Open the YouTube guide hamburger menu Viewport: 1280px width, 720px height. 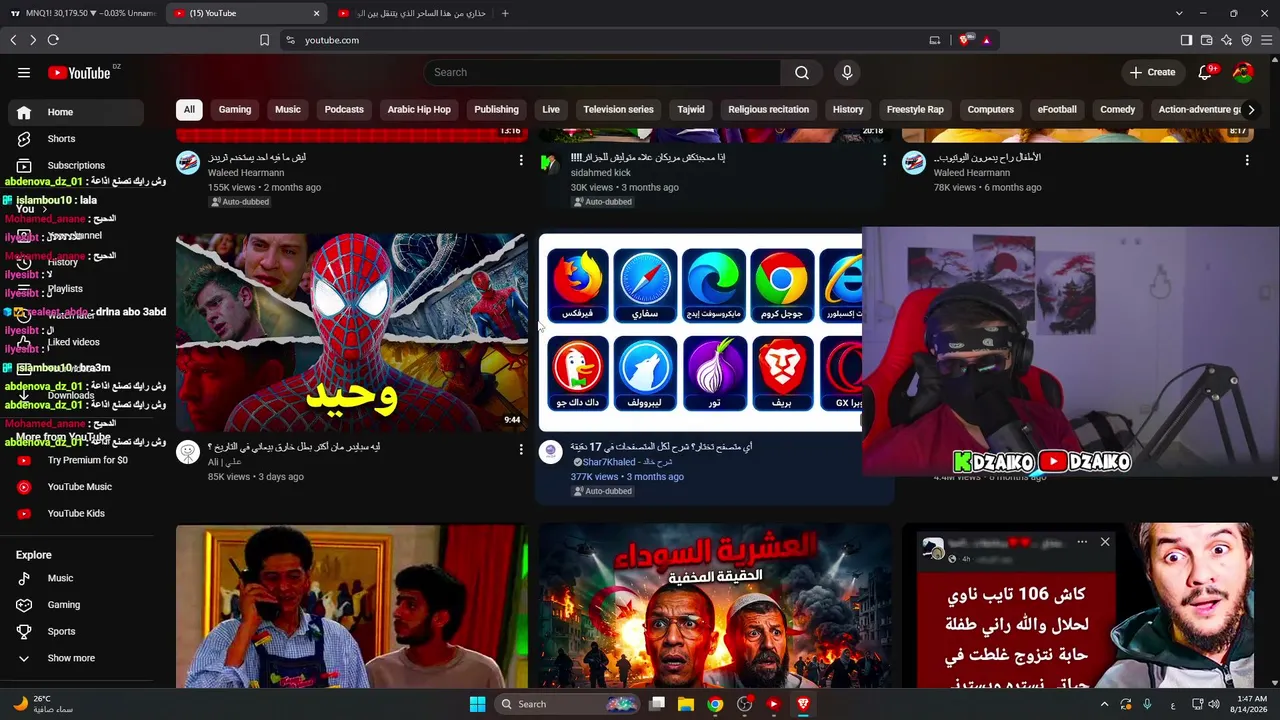(24, 72)
